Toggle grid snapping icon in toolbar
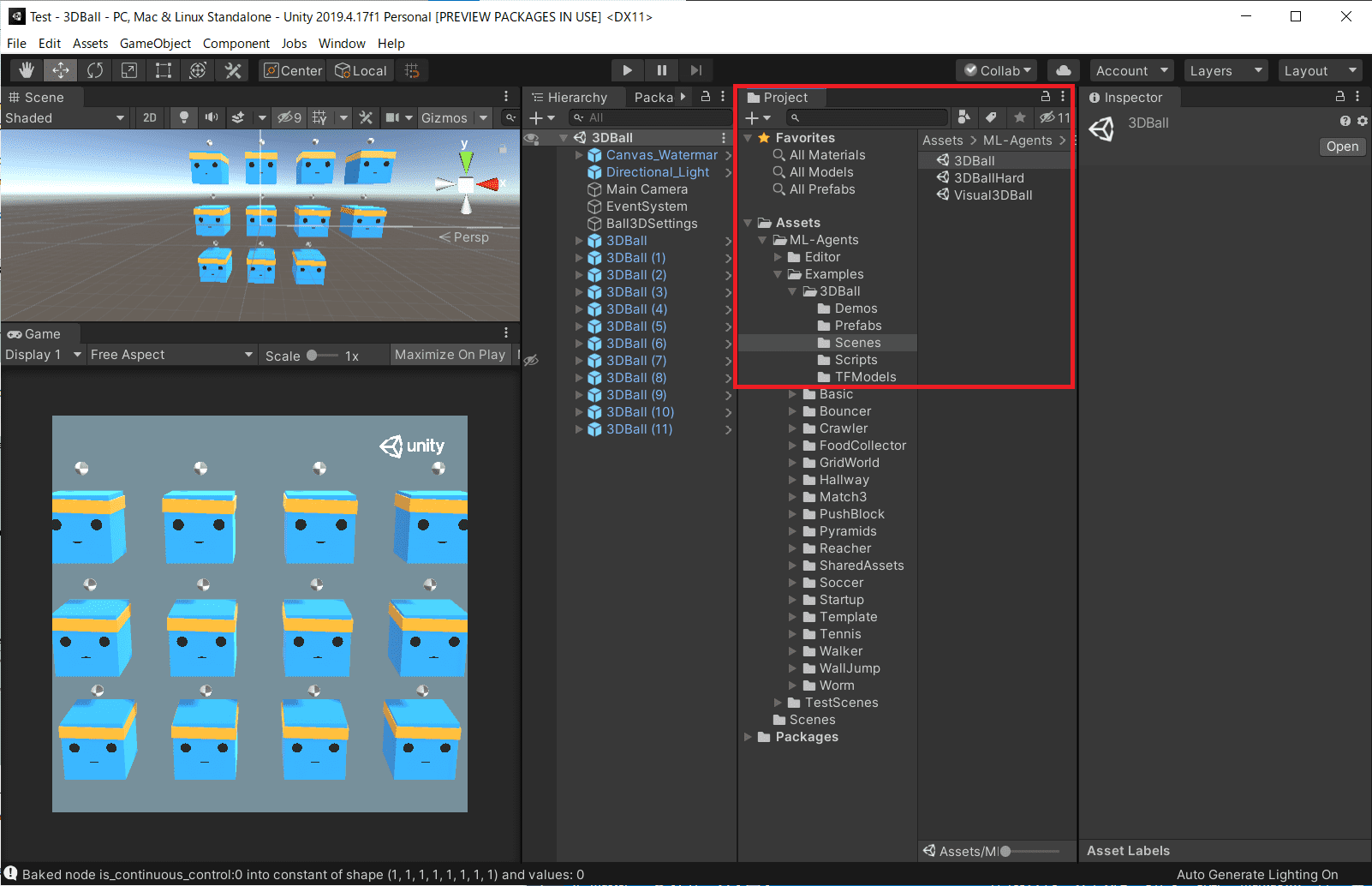This screenshot has height=886, width=1372. tap(412, 70)
